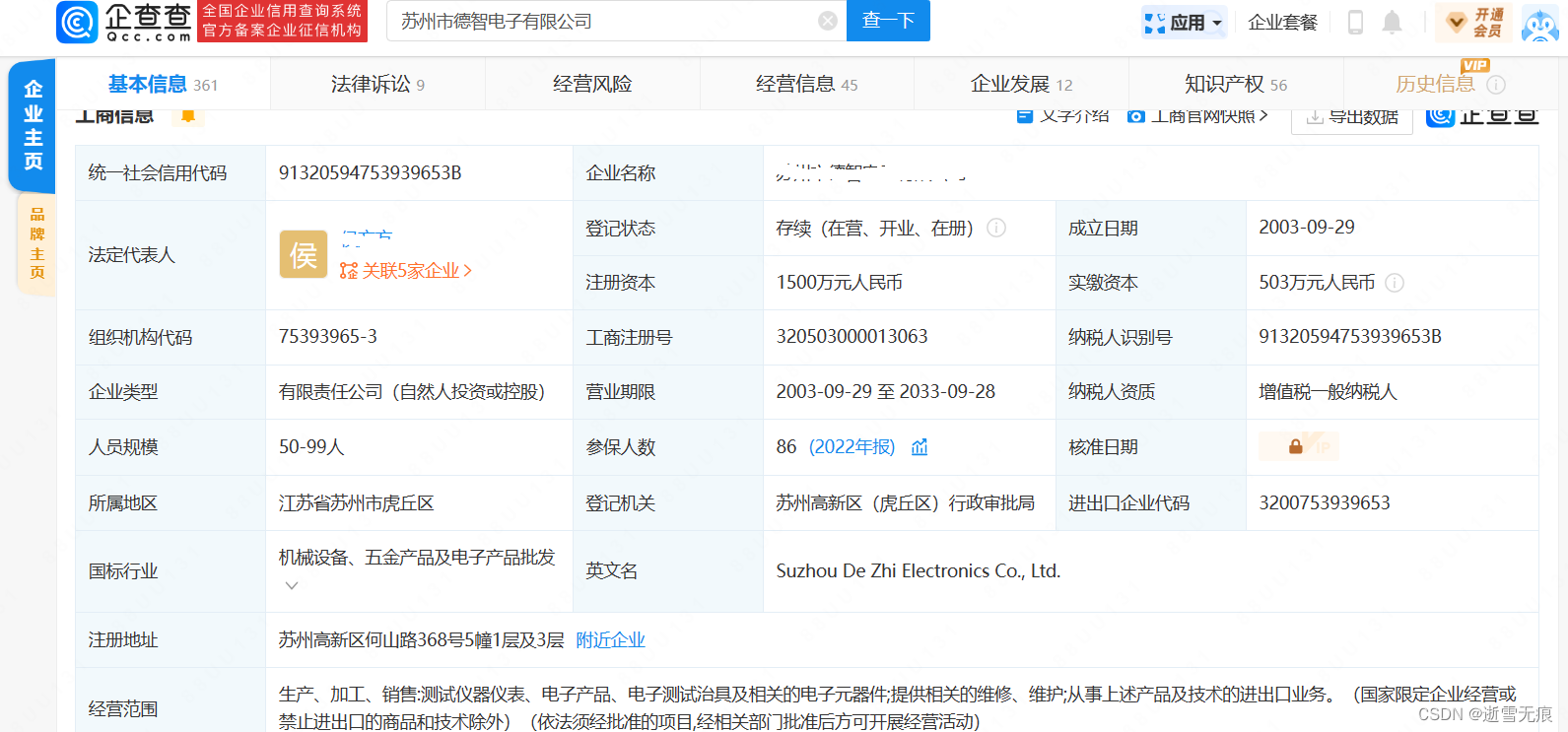Click the 开通会员 VIP badge

pos(1474,22)
